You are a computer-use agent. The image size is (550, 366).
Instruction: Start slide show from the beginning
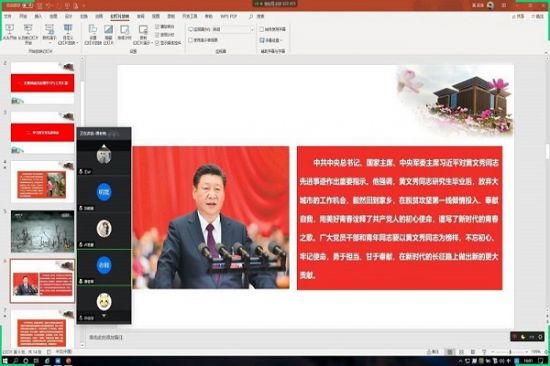tap(10, 33)
